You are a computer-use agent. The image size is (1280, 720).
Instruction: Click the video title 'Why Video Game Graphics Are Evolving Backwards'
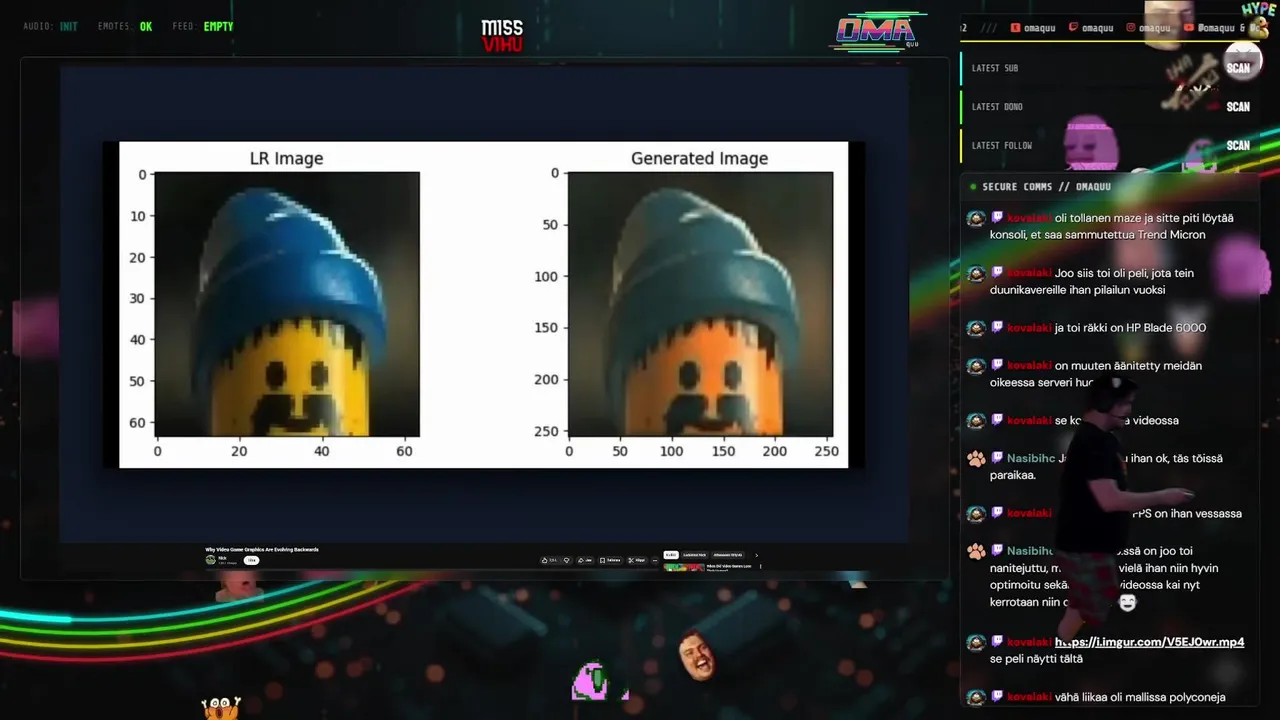[x=262, y=549]
